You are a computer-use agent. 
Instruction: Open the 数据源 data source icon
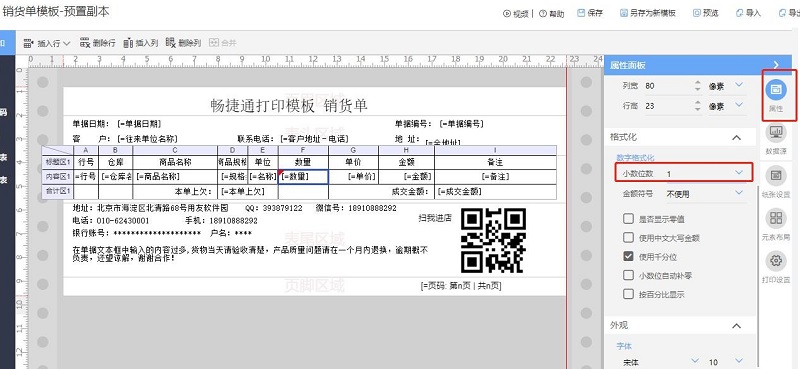click(x=776, y=133)
